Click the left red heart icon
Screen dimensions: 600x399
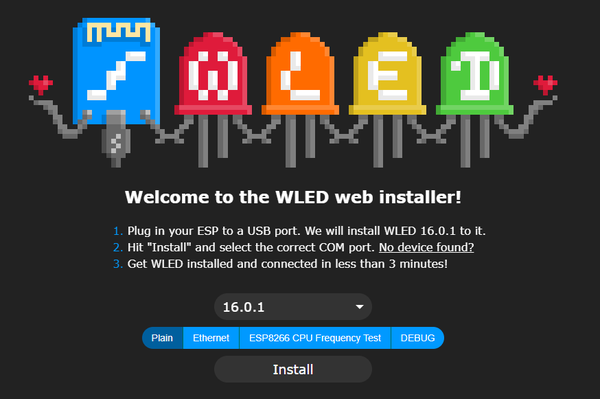pos(41,85)
